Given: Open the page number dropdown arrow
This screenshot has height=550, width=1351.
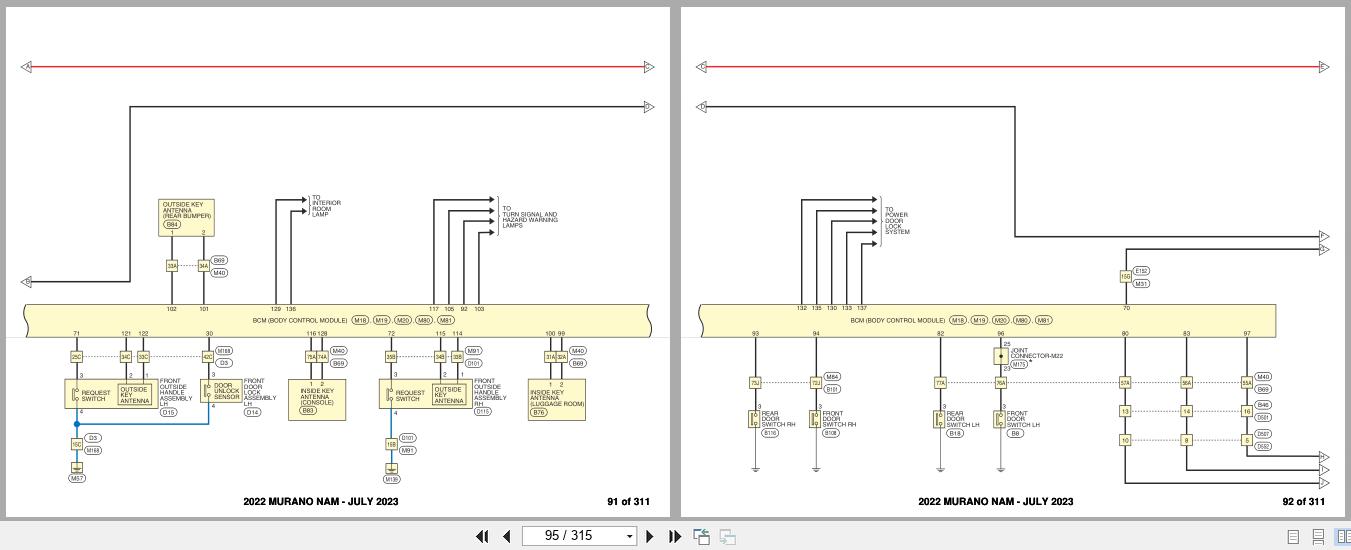Looking at the screenshot, I should tap(630, 537).
